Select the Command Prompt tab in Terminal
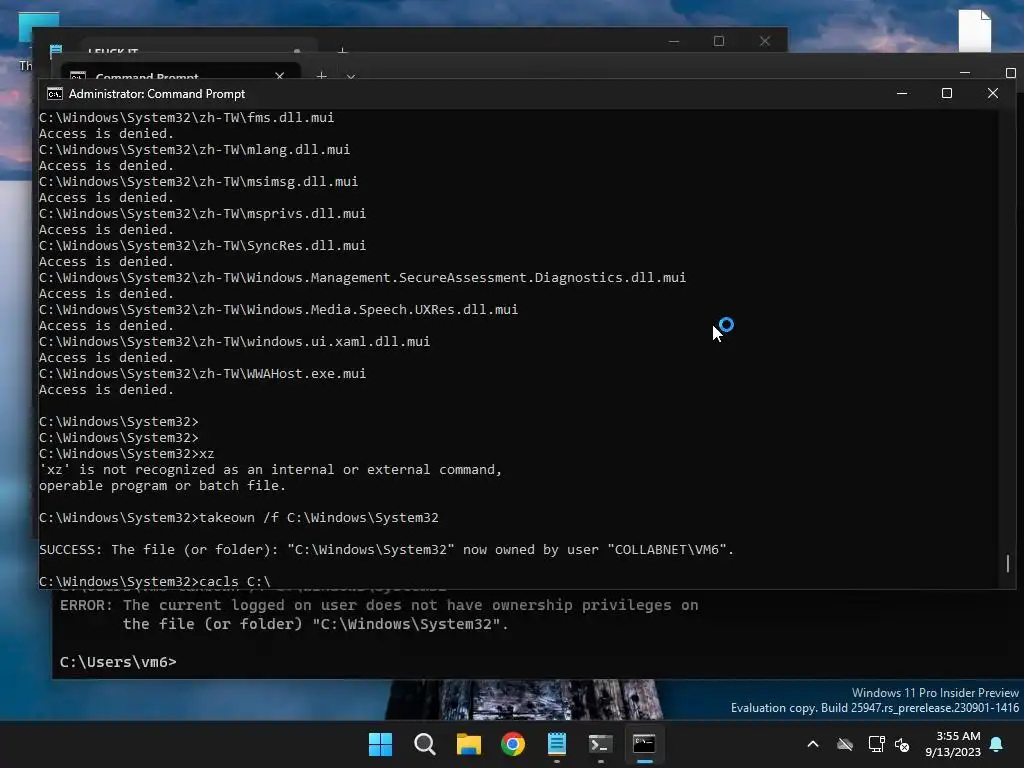The image size is (1024, 768). [x=180, y=72]
